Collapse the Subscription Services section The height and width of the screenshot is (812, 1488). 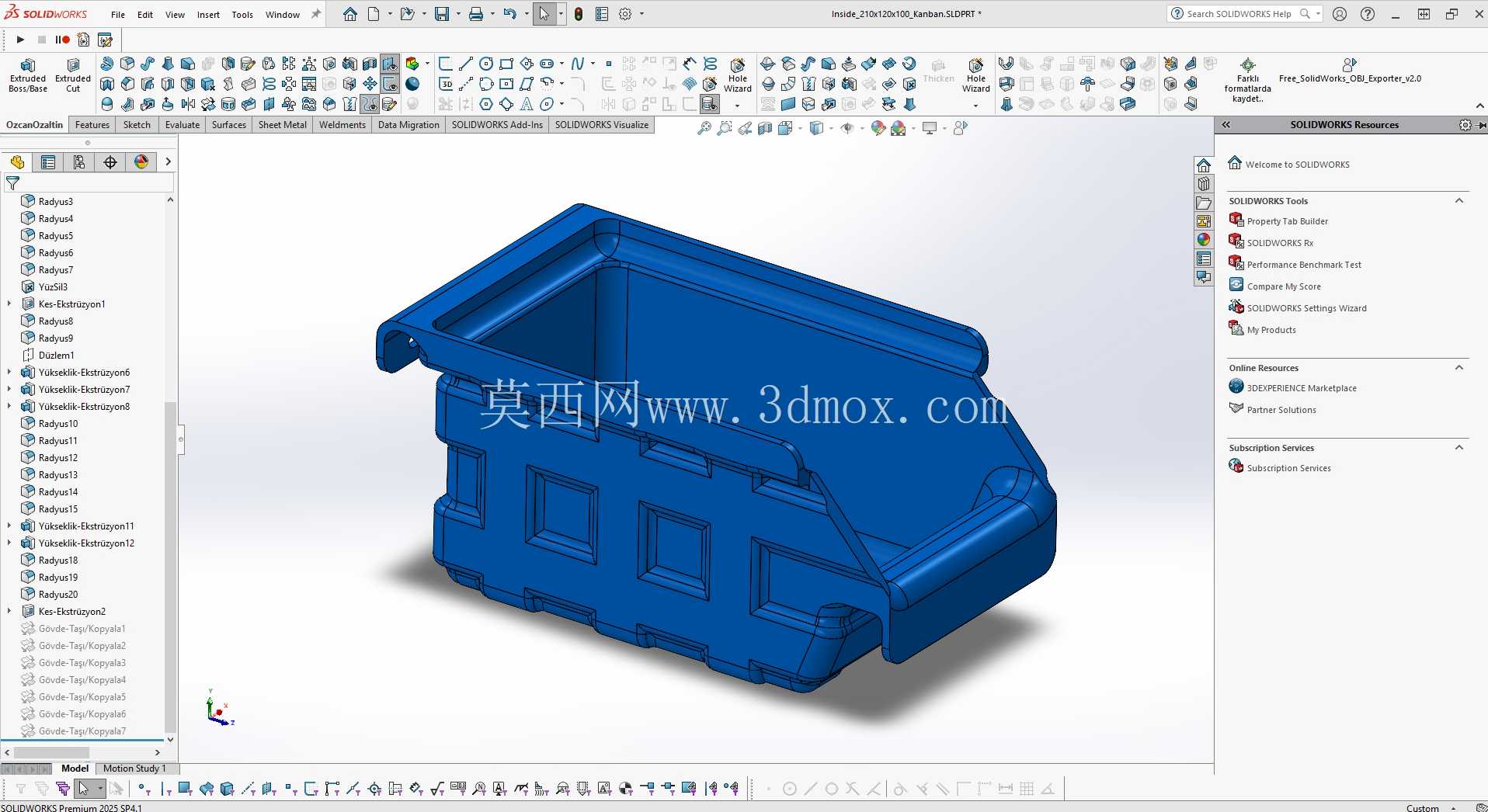point(1459,447)
